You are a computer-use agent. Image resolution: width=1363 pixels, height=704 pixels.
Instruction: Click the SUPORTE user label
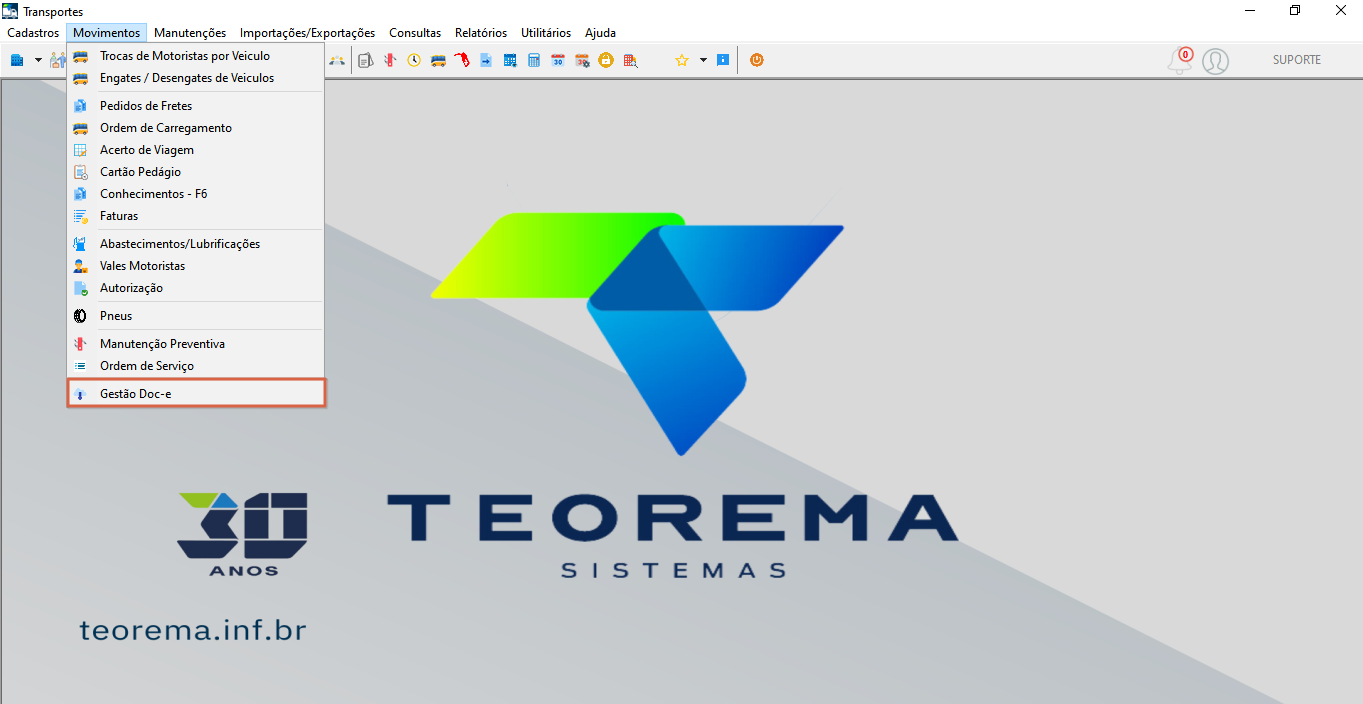(1297, 60)
